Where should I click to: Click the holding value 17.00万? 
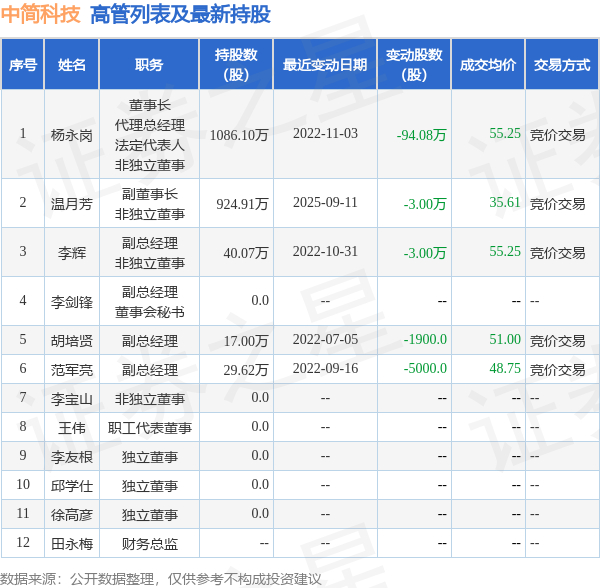(246, 340)
